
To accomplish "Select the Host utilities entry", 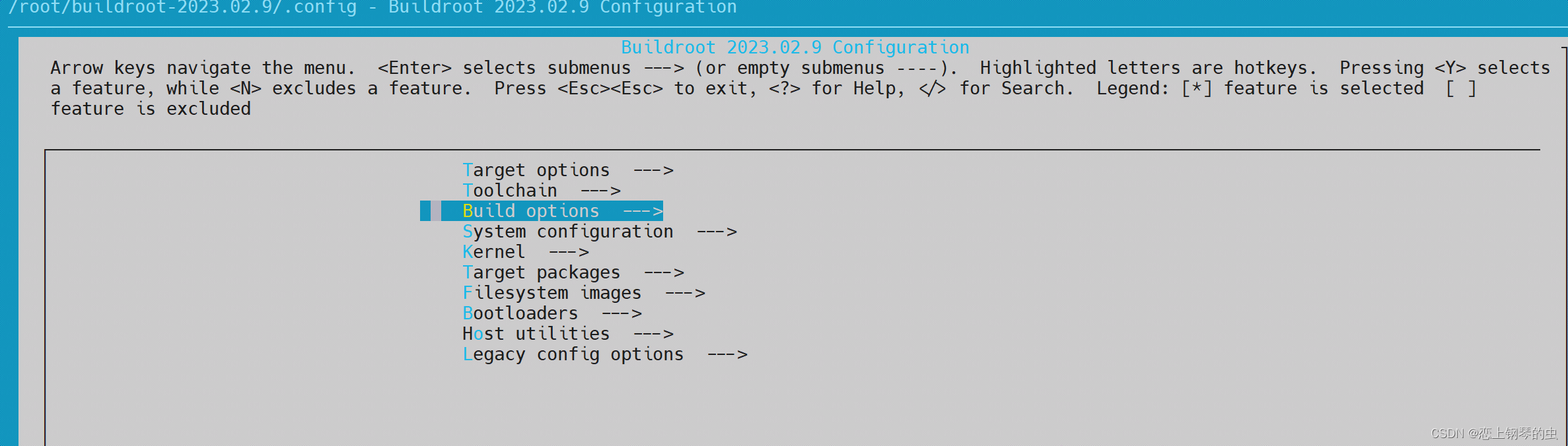I will (535, 333).
